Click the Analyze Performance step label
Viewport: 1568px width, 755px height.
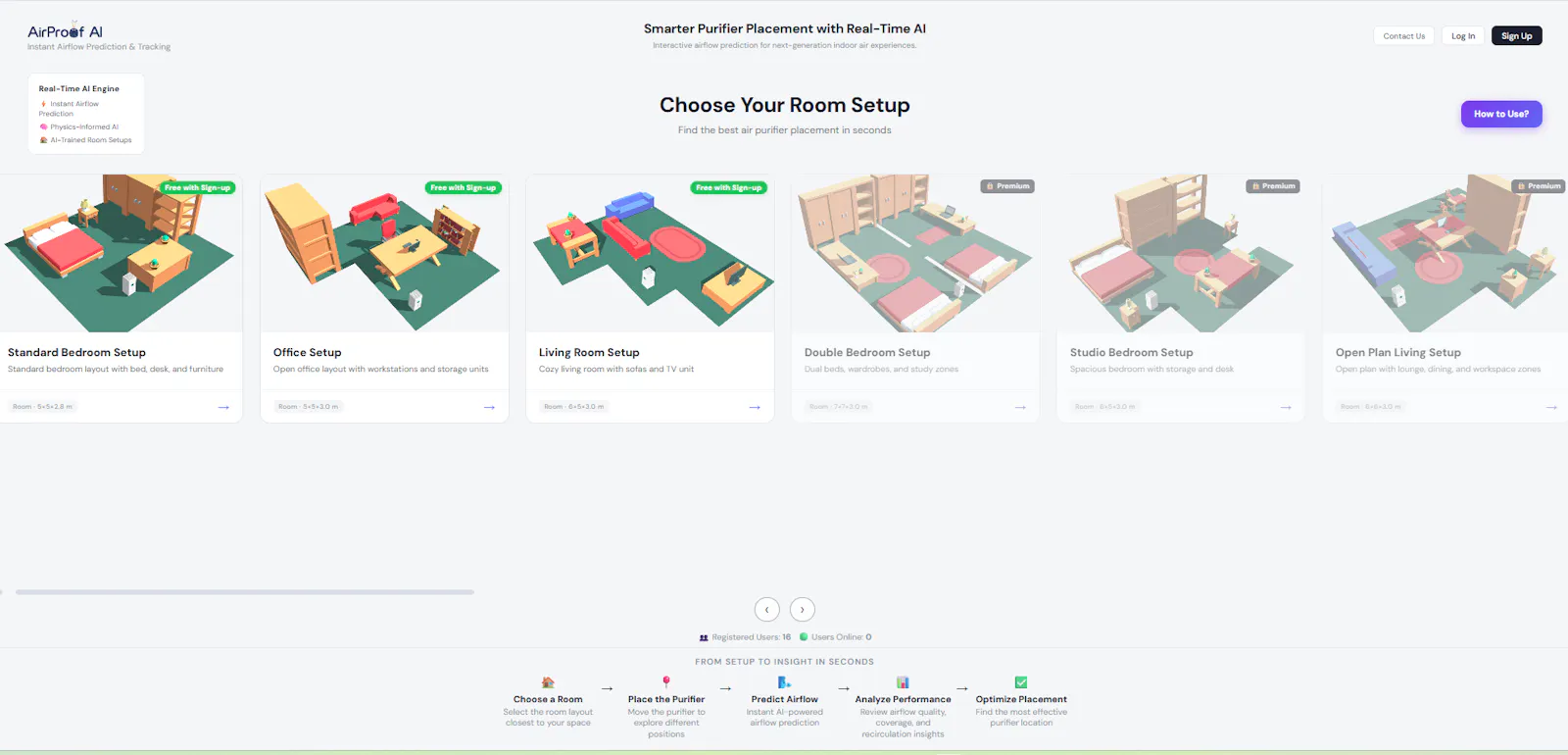[x=903, y=700]
